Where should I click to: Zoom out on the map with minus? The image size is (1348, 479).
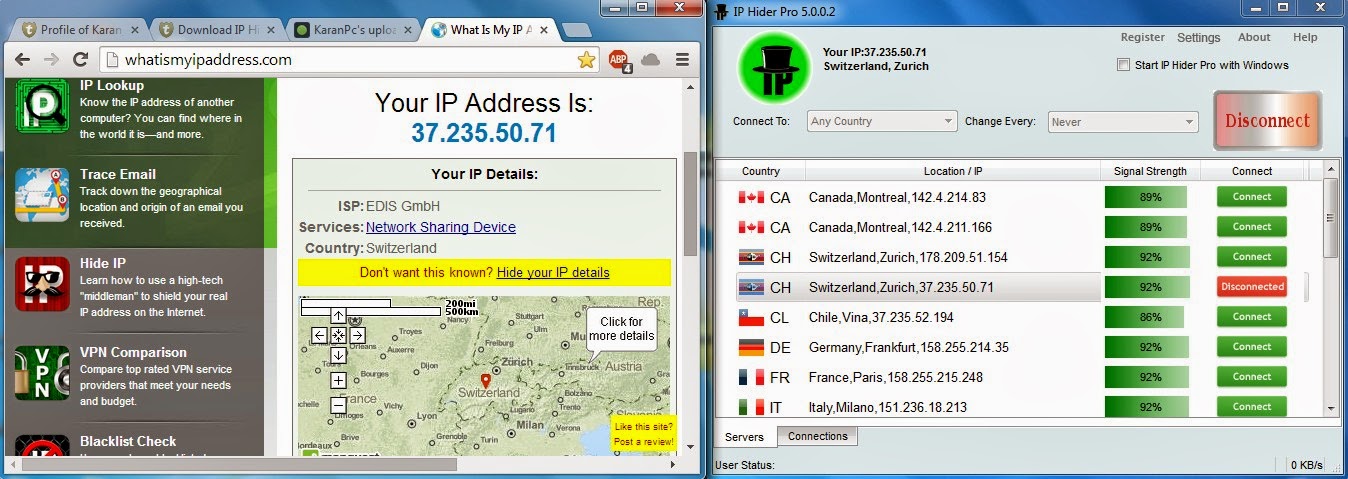point(338,406)
